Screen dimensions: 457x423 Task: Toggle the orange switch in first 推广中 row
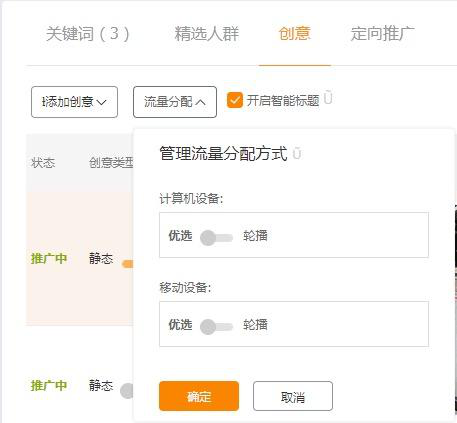pyautogui.click(x=128, y=264)
